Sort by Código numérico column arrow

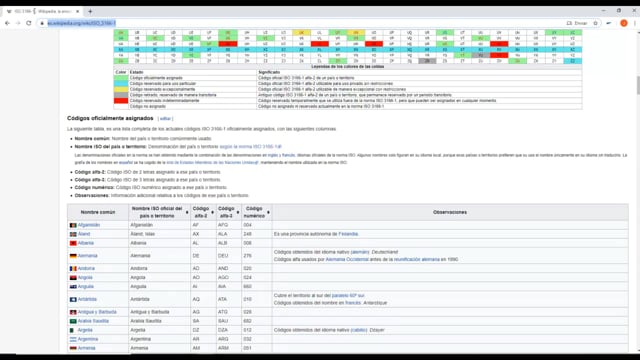click(x=268, y=212)
